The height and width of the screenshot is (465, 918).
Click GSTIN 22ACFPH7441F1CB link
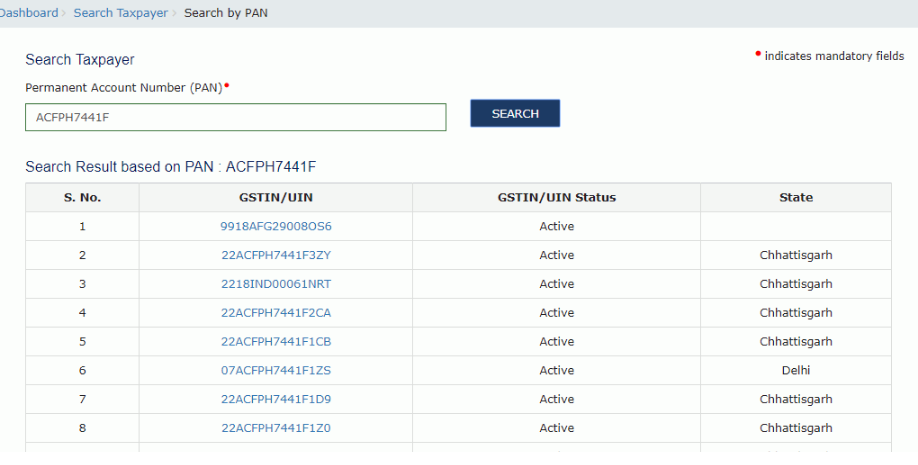pyautogui.click(x=276, y=342)
